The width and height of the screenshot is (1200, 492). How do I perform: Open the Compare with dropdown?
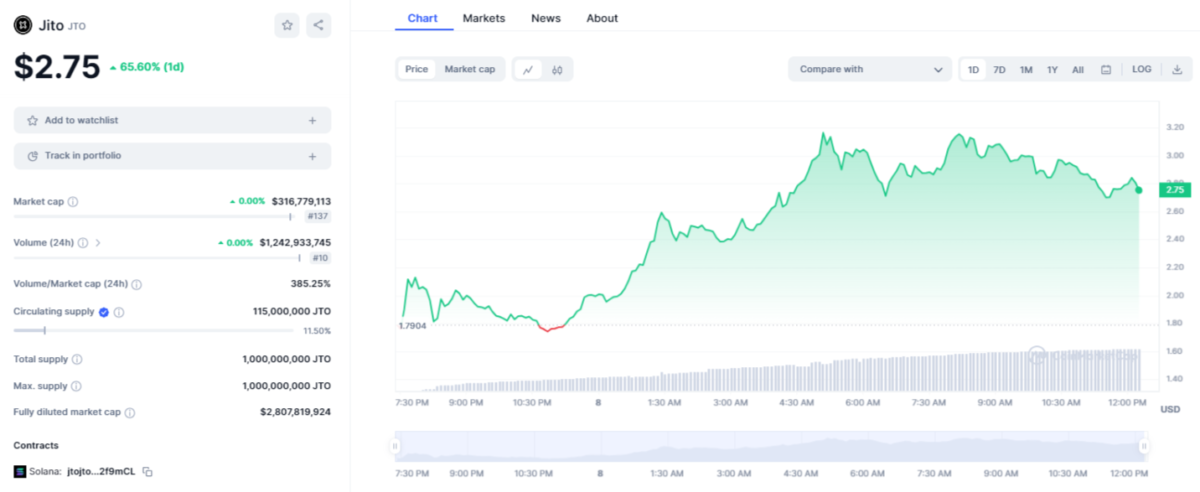(x=870, y=69)
